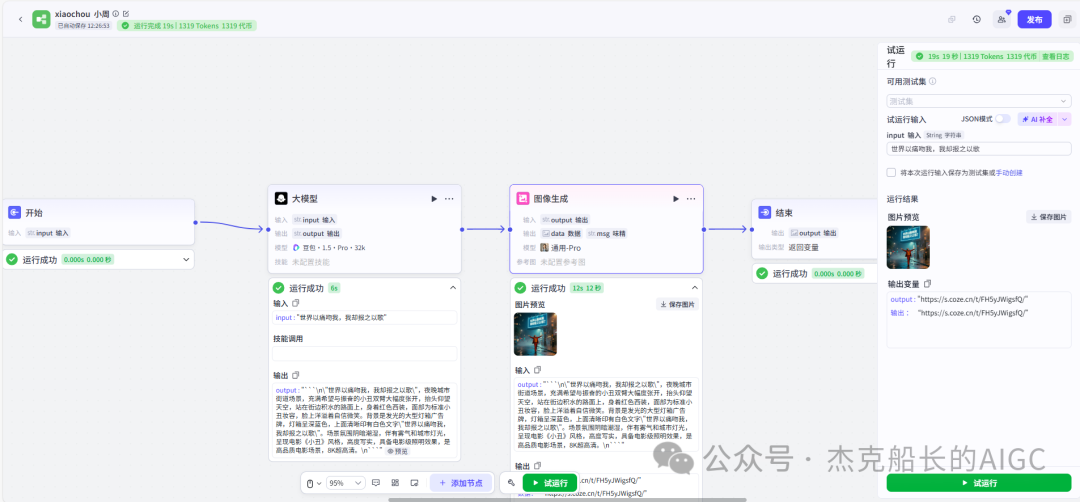Open image thumbnail in test run panel

(908, 247)
